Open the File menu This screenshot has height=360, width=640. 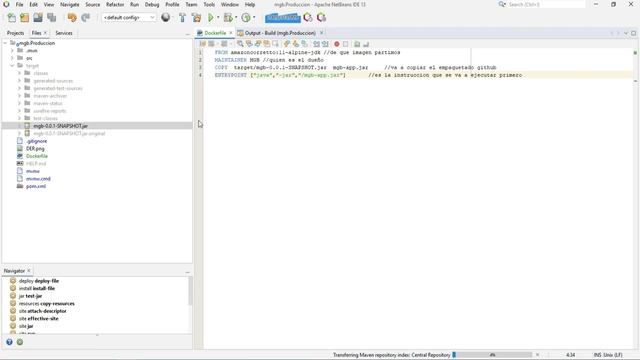pos(19,4)
